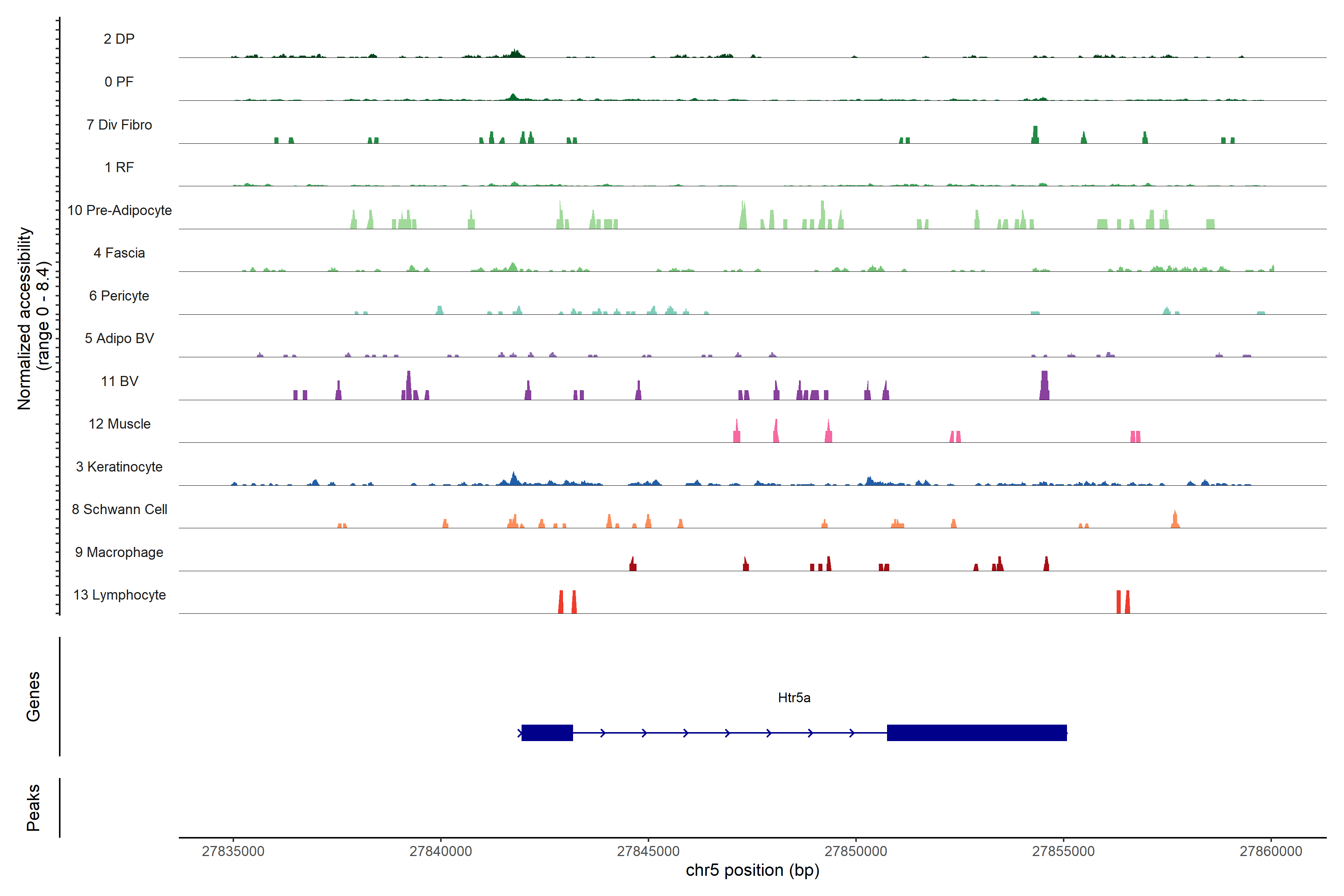The image size is (1344, 896).
Task: Click the 12 Muscle track label
Action: (x=119, y=424)
